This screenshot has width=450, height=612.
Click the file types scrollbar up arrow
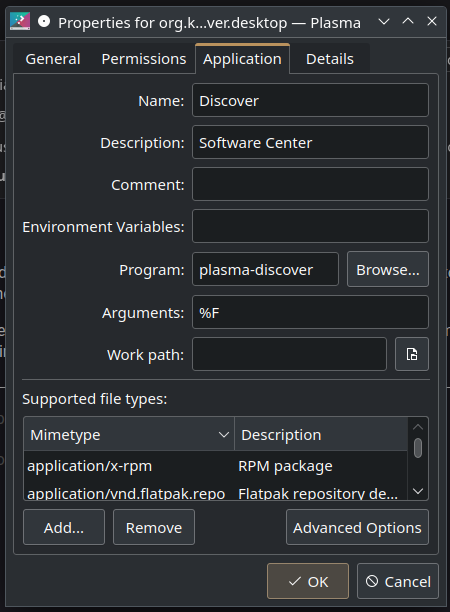coord(418,427)
